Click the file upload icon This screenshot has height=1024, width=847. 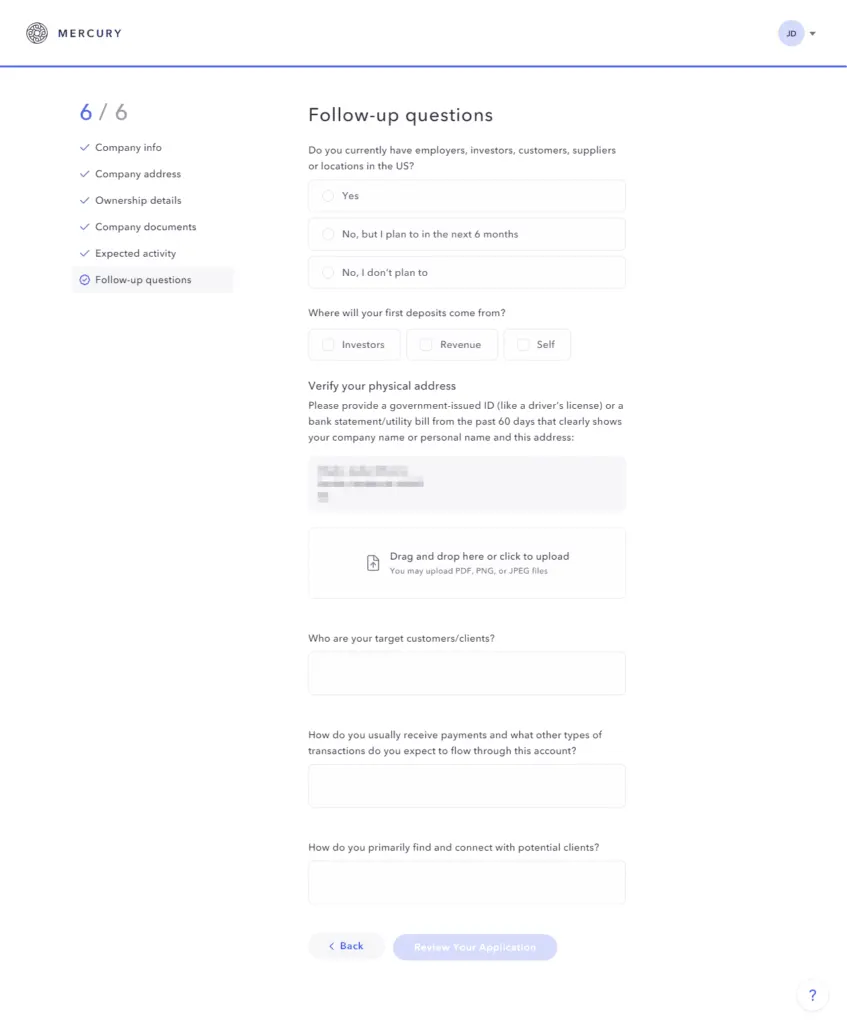tap(373, 563)
